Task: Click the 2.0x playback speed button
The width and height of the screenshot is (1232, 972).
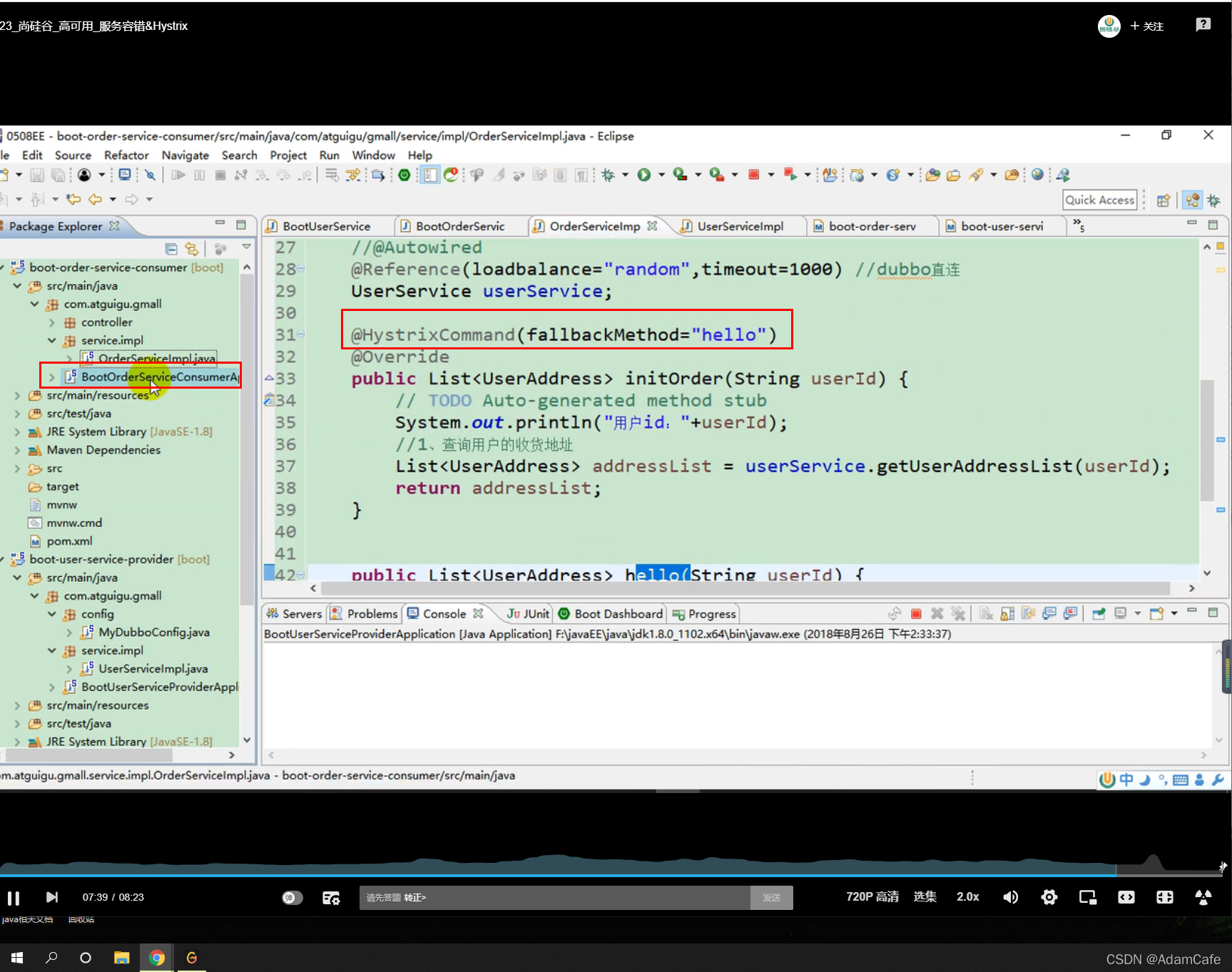Action: 968,897
